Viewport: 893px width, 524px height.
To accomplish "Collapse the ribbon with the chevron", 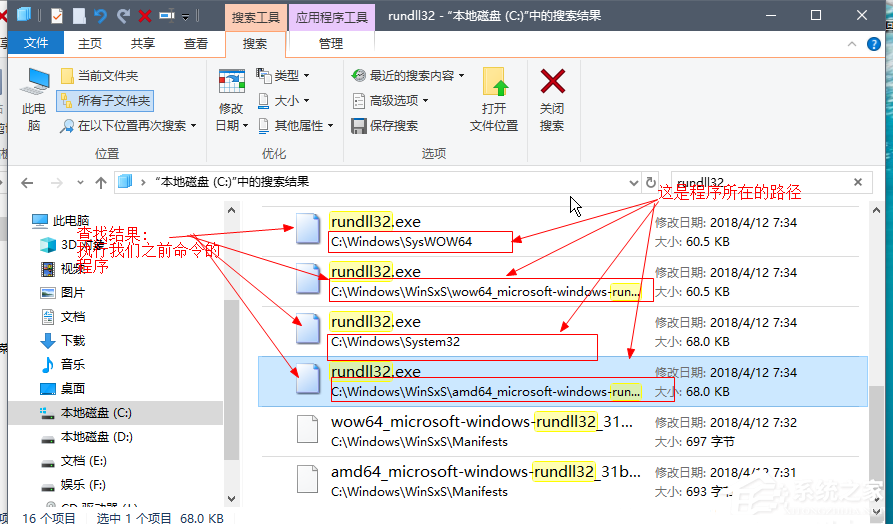I will pyautogui.click(x=851, y=44).
